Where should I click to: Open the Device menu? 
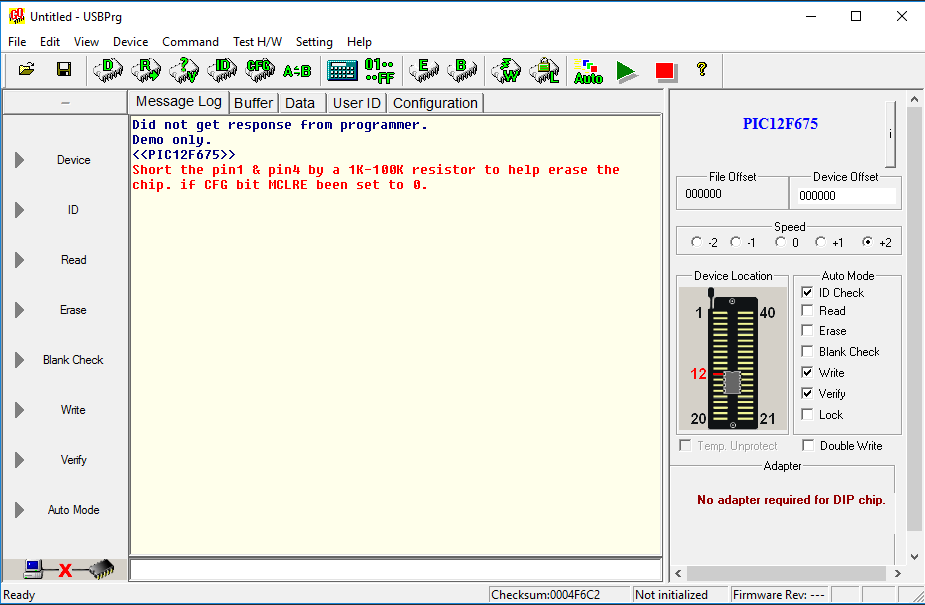click(130, 42)
